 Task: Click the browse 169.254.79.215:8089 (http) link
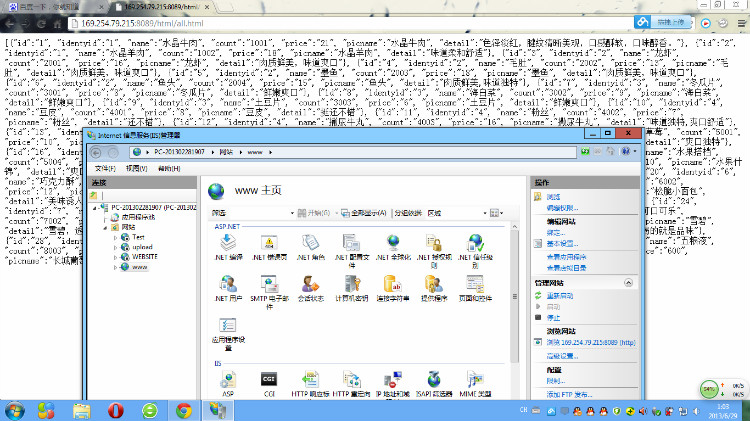click(x=591, y=343)
